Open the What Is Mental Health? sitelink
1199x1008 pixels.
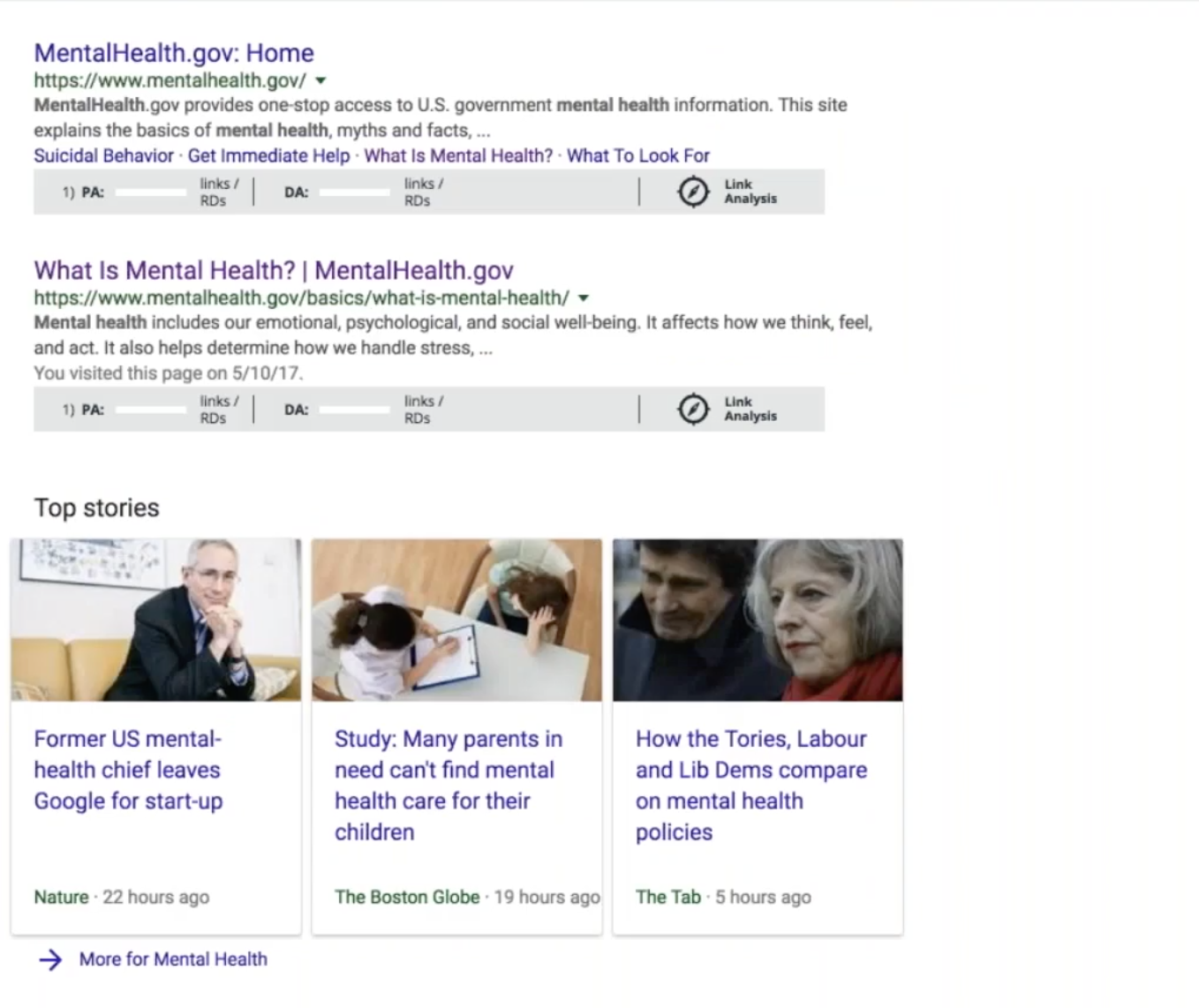[458, 155]
